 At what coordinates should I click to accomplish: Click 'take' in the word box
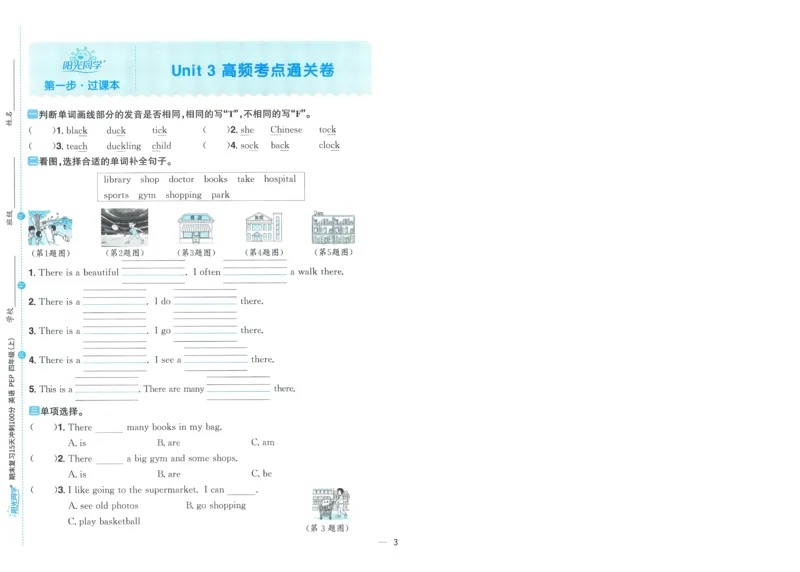(x=245, y=179)
